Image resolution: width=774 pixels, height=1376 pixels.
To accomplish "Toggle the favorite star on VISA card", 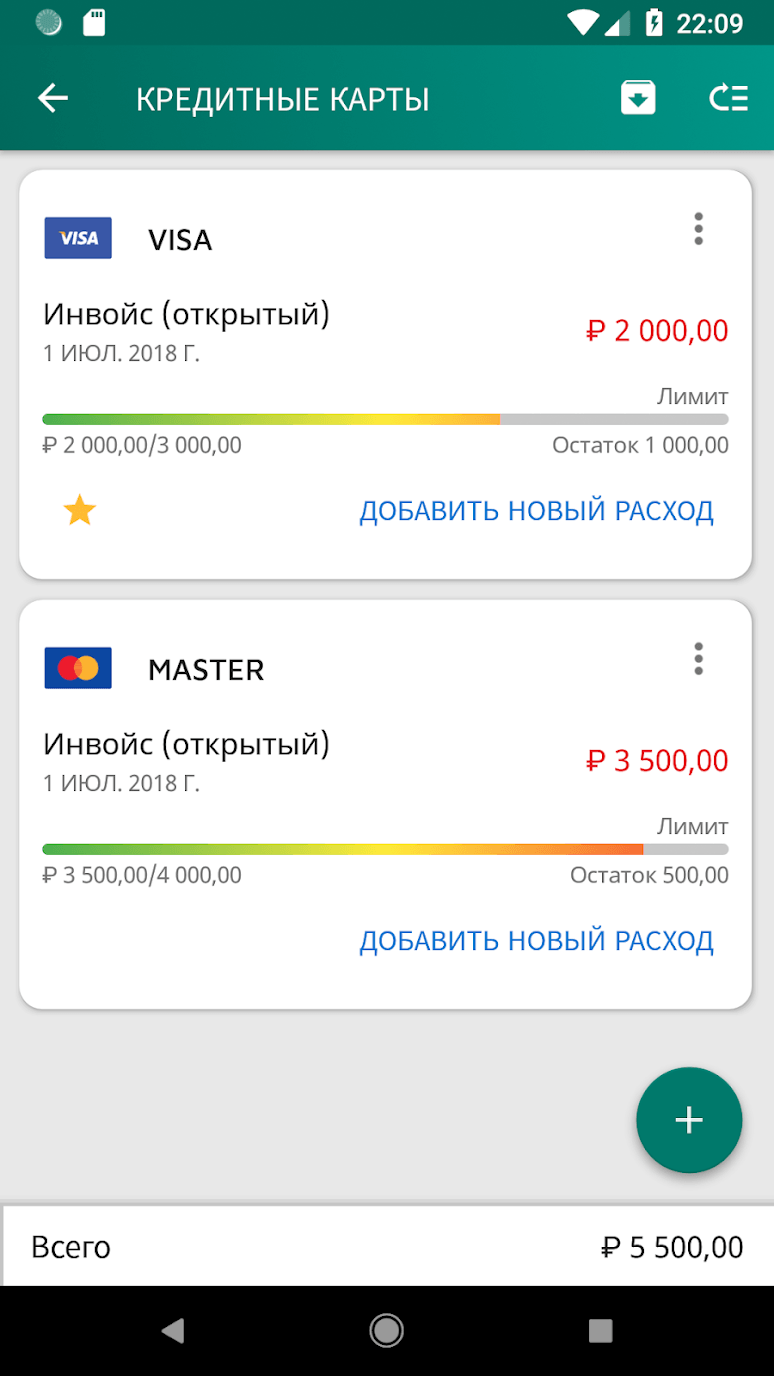I will coord(79,511).
